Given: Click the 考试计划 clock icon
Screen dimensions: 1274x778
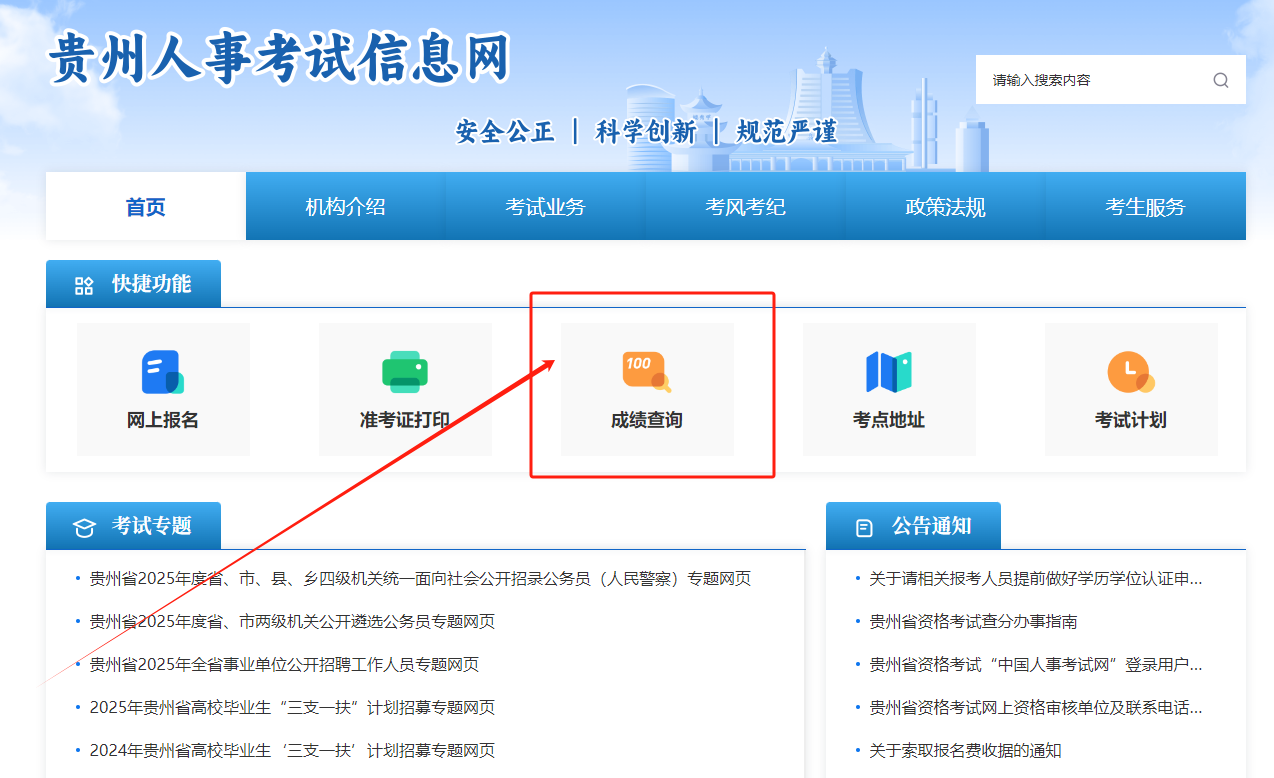Looking at the screenshot, I should click(x=1130, y=372).
